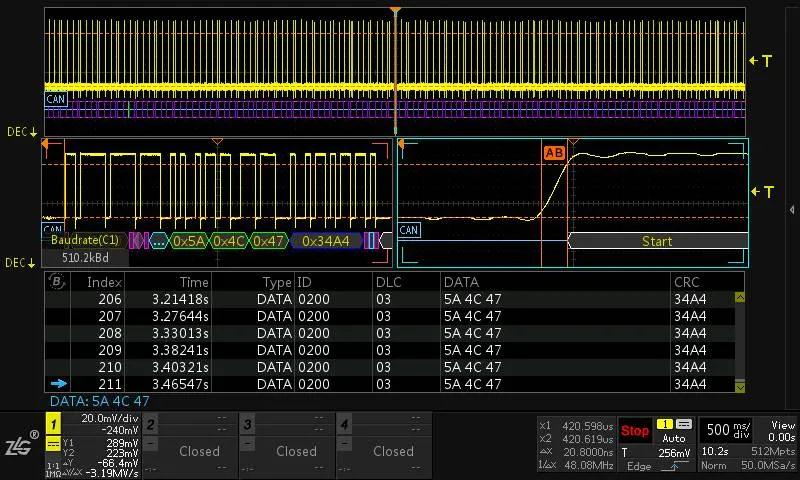This screenshot has height=480, width=800.
Task: Click the orange AB cursor label
Action: pos(553,153)
